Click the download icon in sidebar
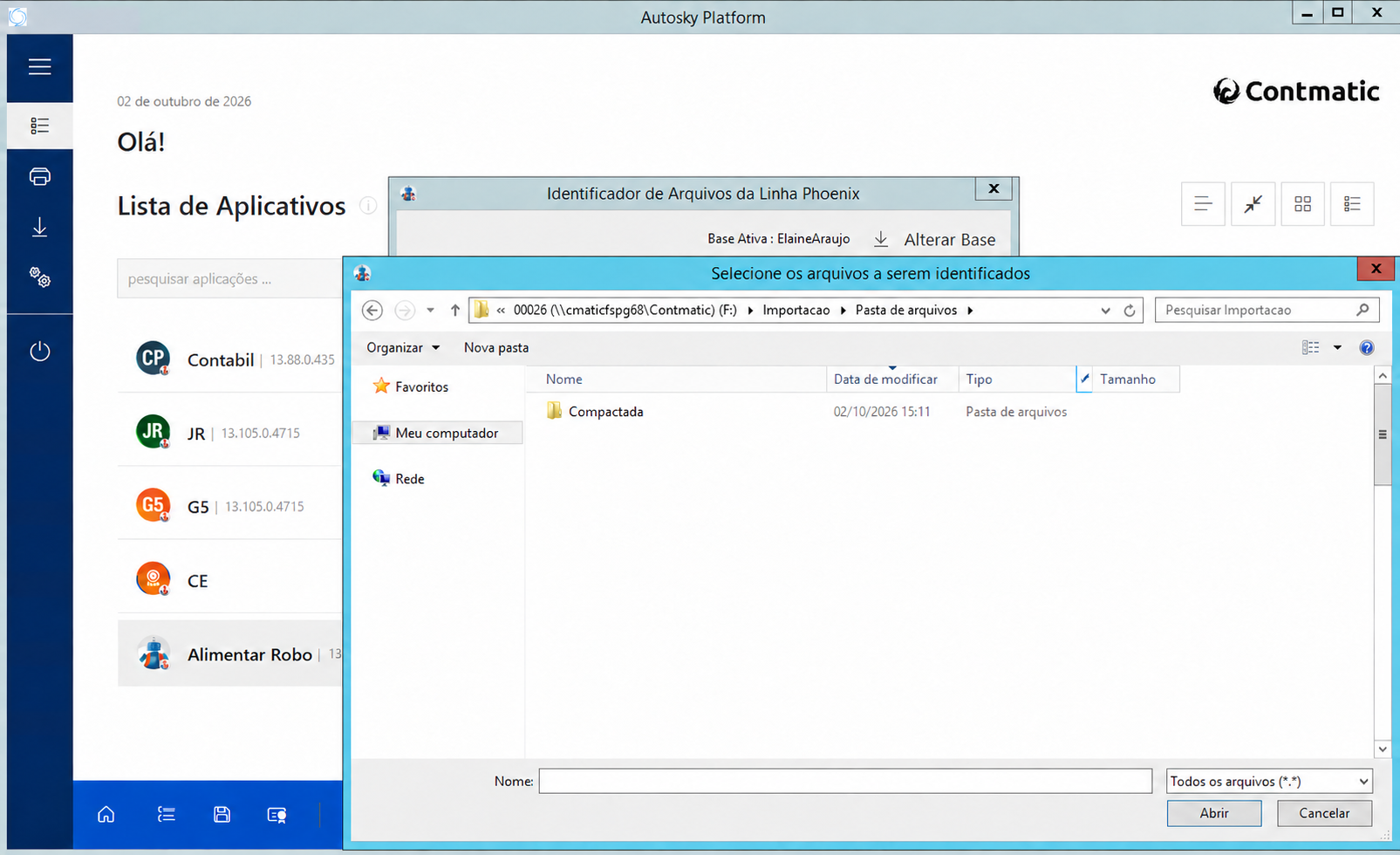Image resolution: width=1400 pixels, height=855 pixels. point(39,228)
